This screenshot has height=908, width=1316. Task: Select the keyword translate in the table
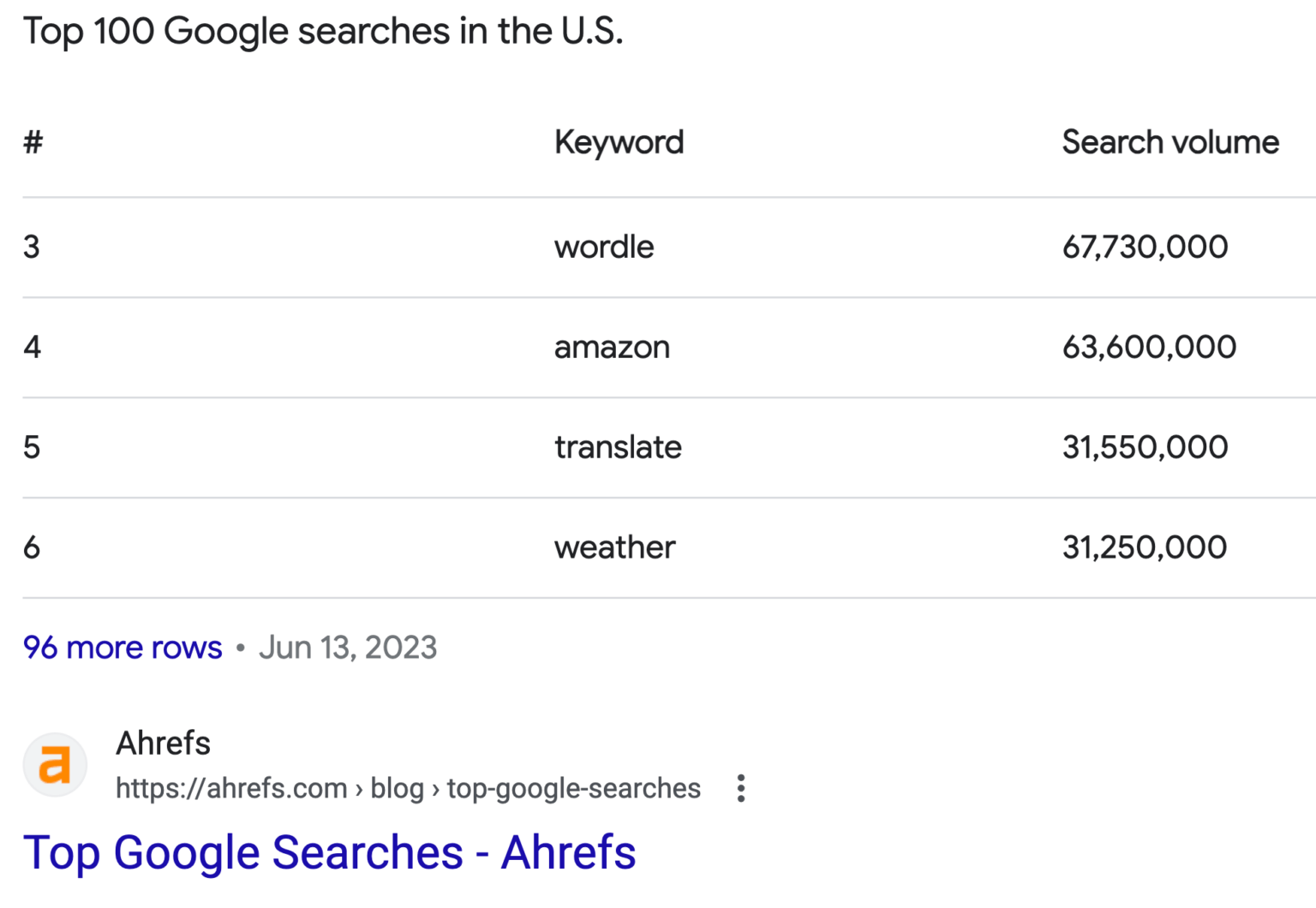618,446
